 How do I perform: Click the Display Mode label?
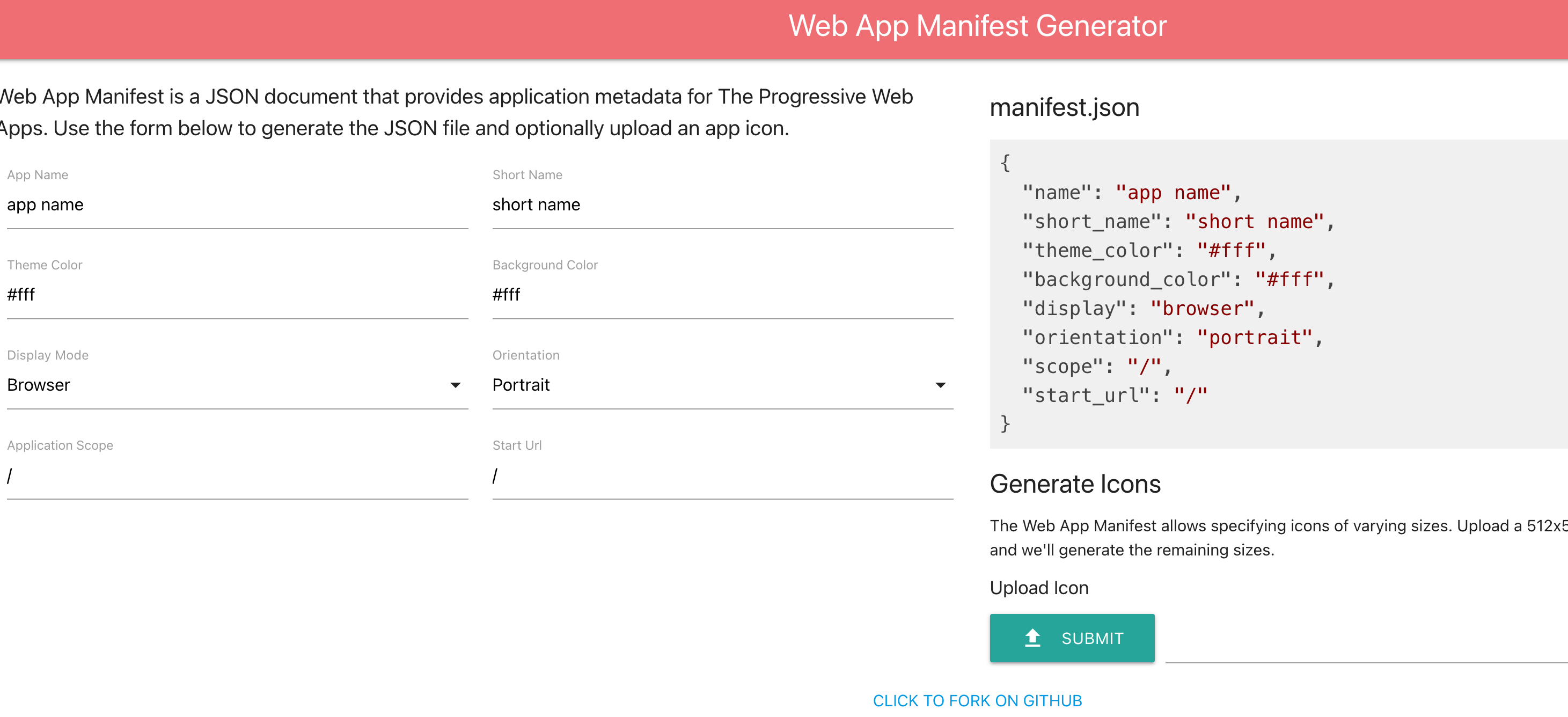coord(47,355)
